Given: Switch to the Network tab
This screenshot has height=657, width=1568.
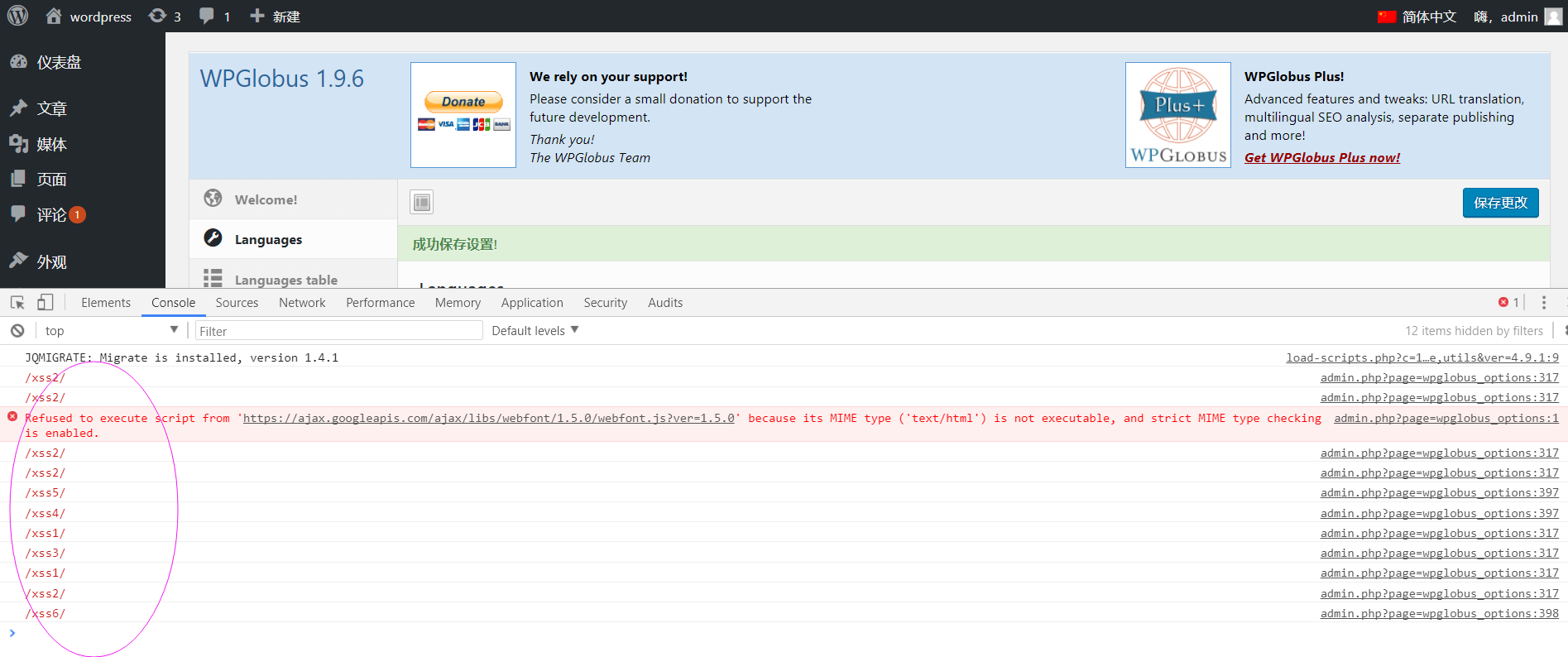Looking at the screenshot, I should tap(302, 303).
